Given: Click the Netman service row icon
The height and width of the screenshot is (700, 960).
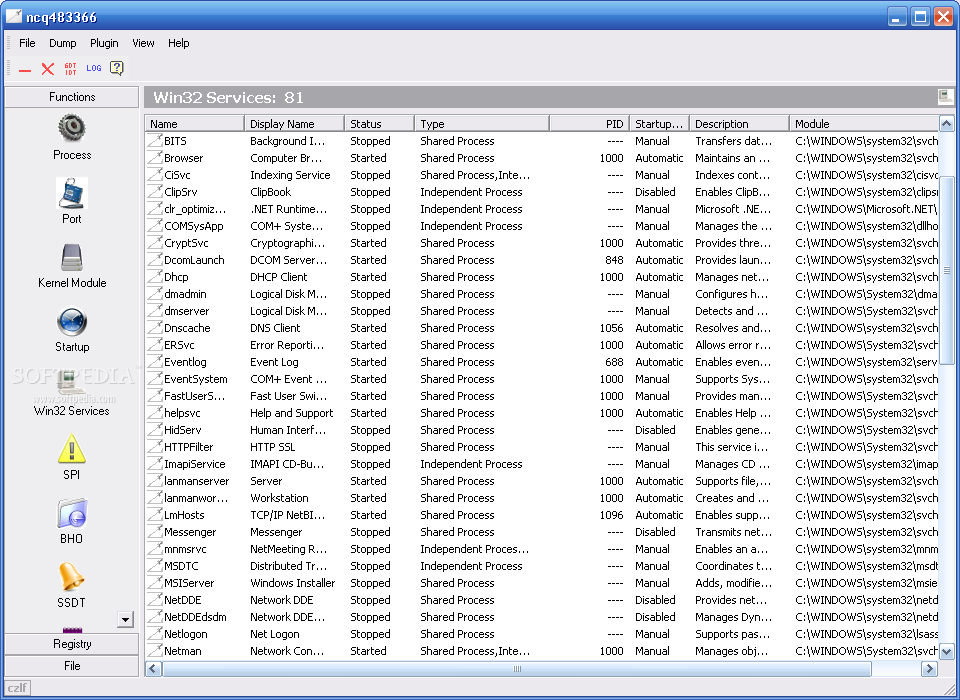Looking at the screenshot, I should point(154,651).
